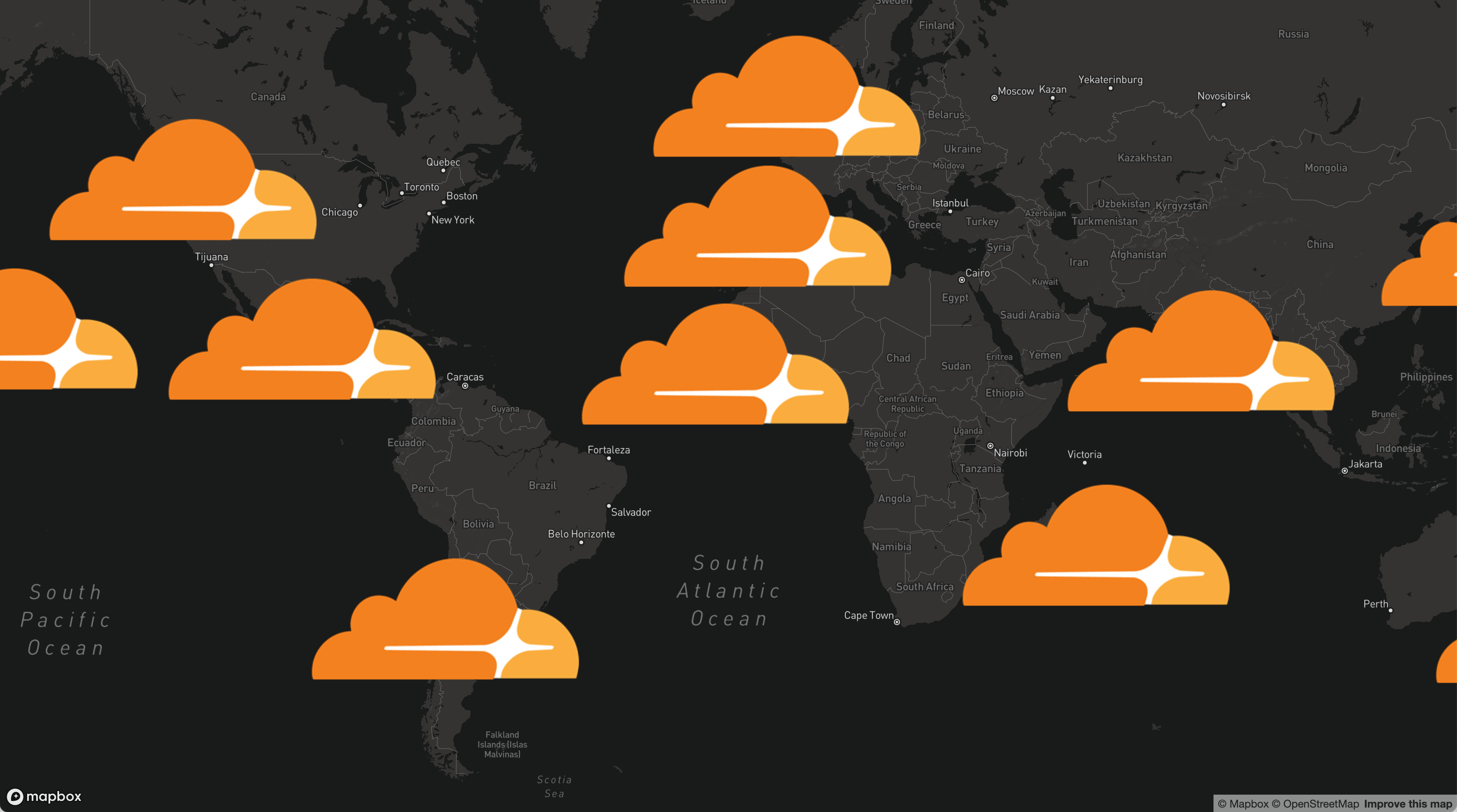Click the Belo Horizonte label
The height and width of the screenshot is (812, 1457).
pyautogui.click(x=581, y=534)
